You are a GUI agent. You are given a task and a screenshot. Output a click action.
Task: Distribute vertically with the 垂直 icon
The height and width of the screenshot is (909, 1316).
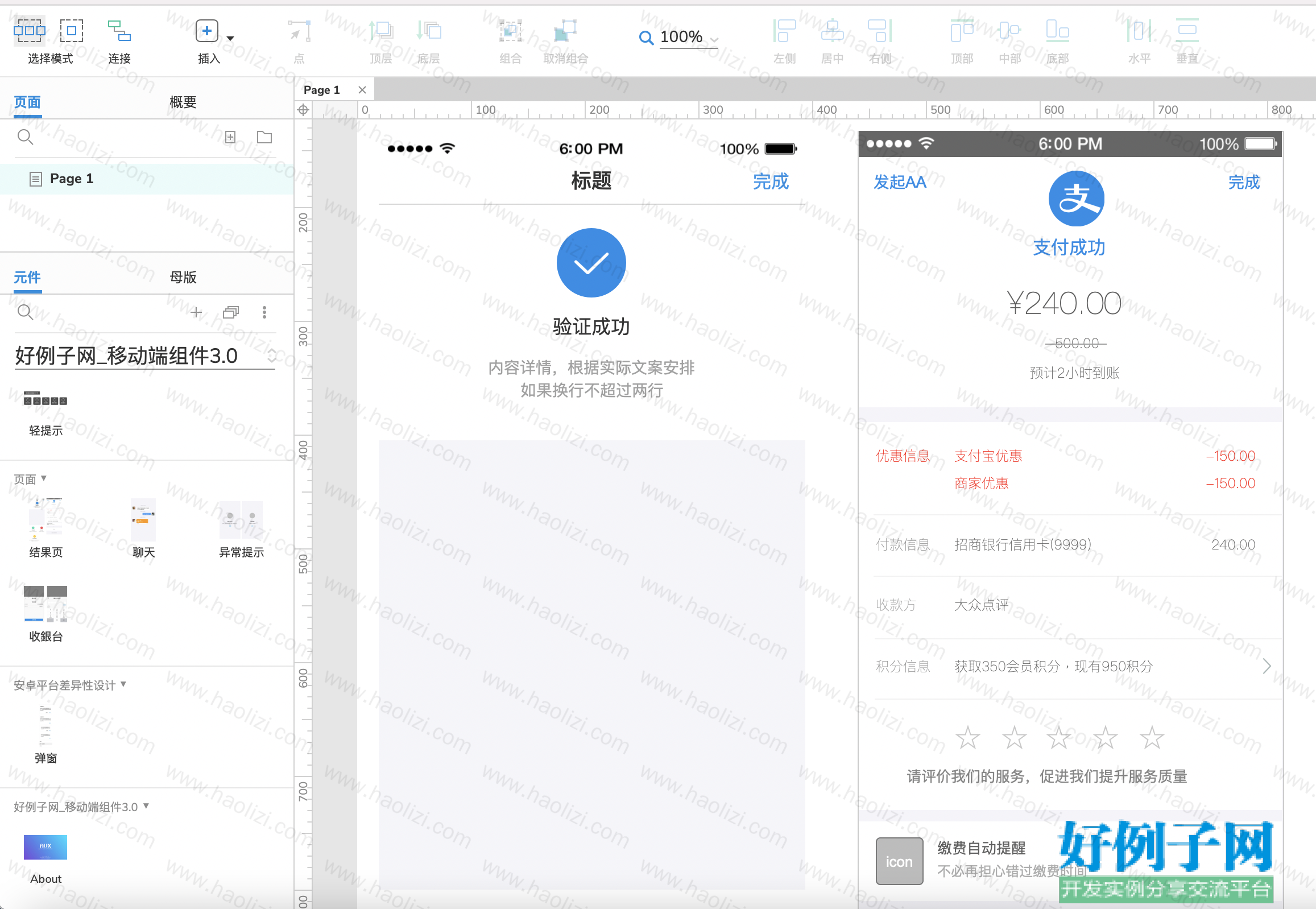1187,31
